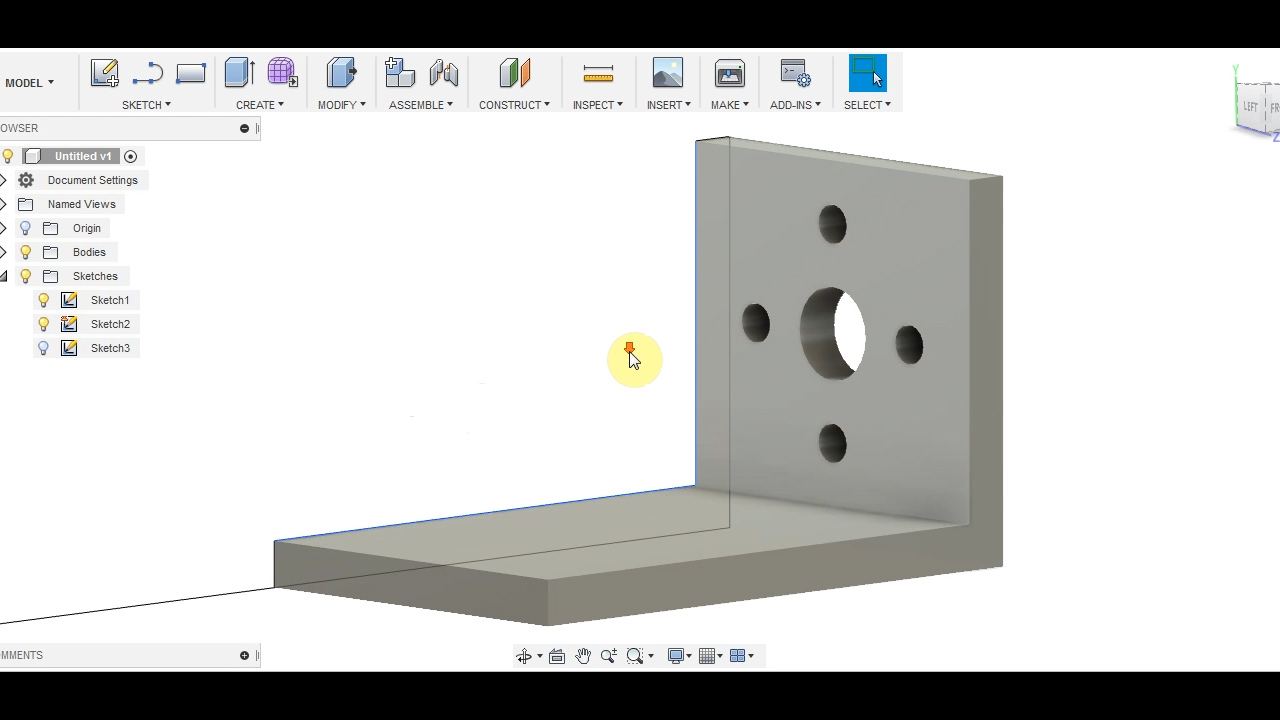Activate the Extrude tool icon
Viewport: 1280px width, 720px height.
coord(240,73)
